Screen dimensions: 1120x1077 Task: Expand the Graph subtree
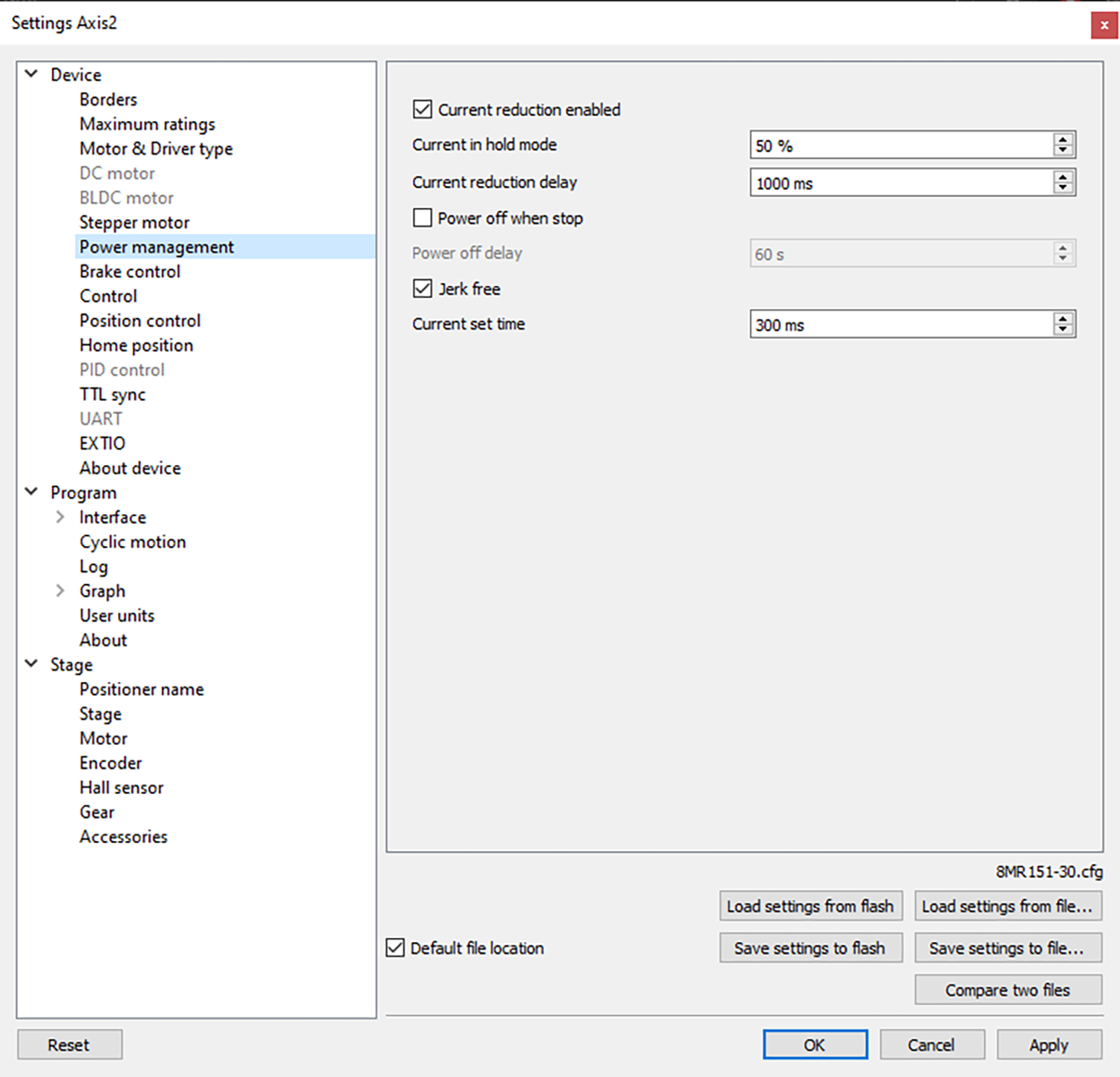(x=59, y=590)
